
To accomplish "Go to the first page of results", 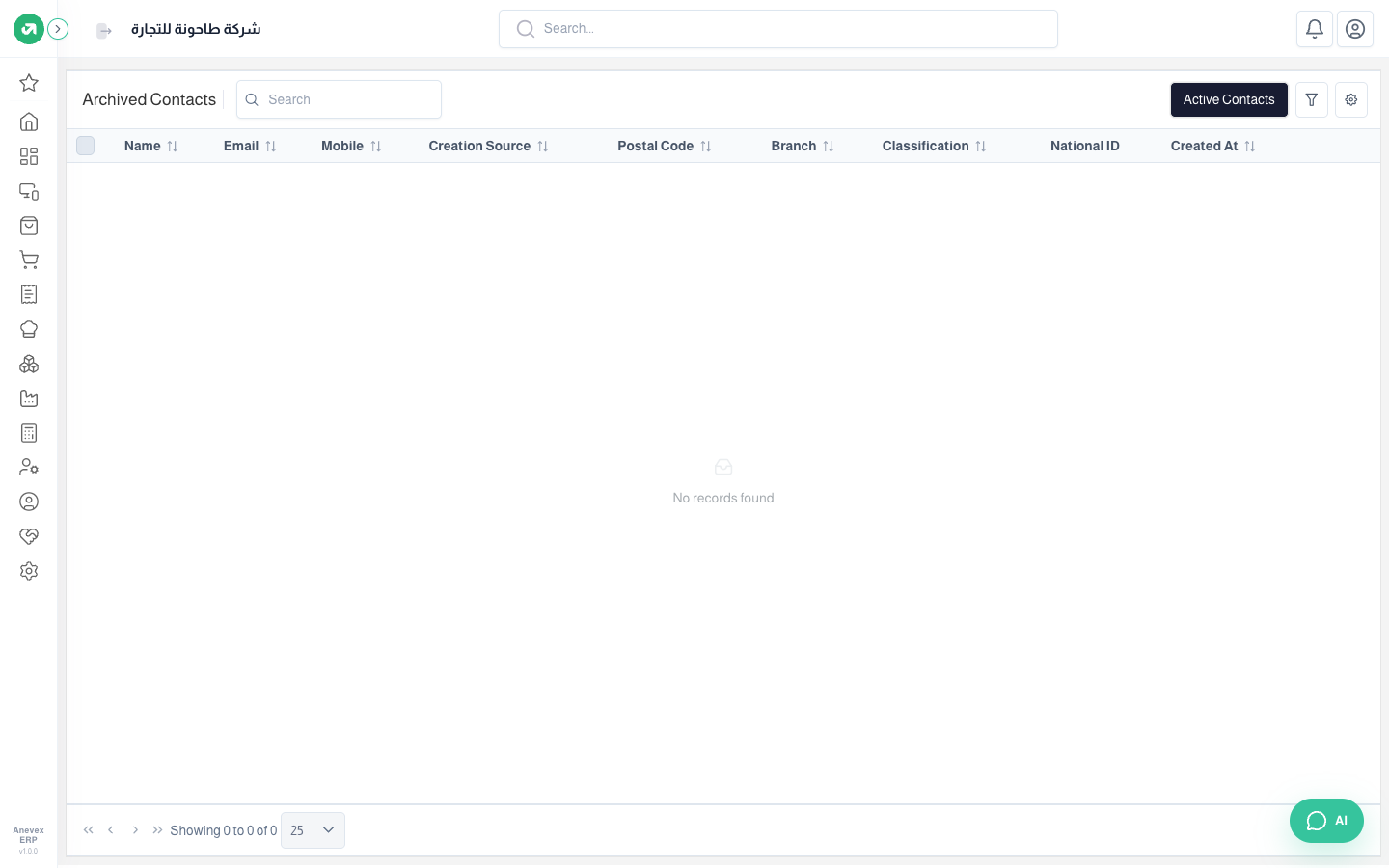I will coord(88,830).
